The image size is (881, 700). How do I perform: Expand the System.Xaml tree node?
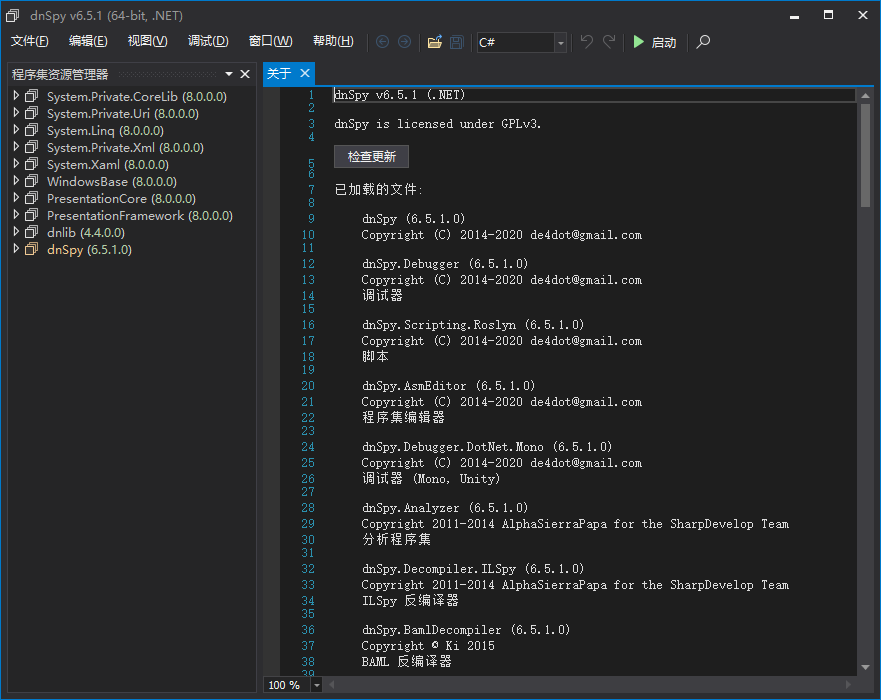tap(16, 164)
